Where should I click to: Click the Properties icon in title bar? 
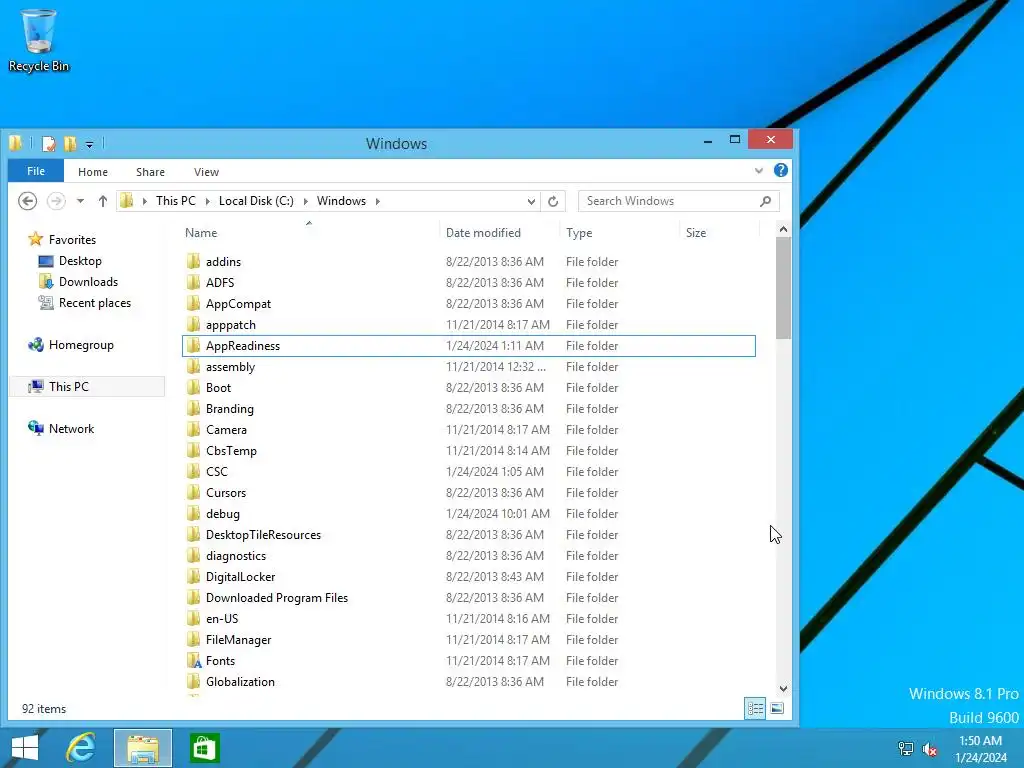click(48, 144)
